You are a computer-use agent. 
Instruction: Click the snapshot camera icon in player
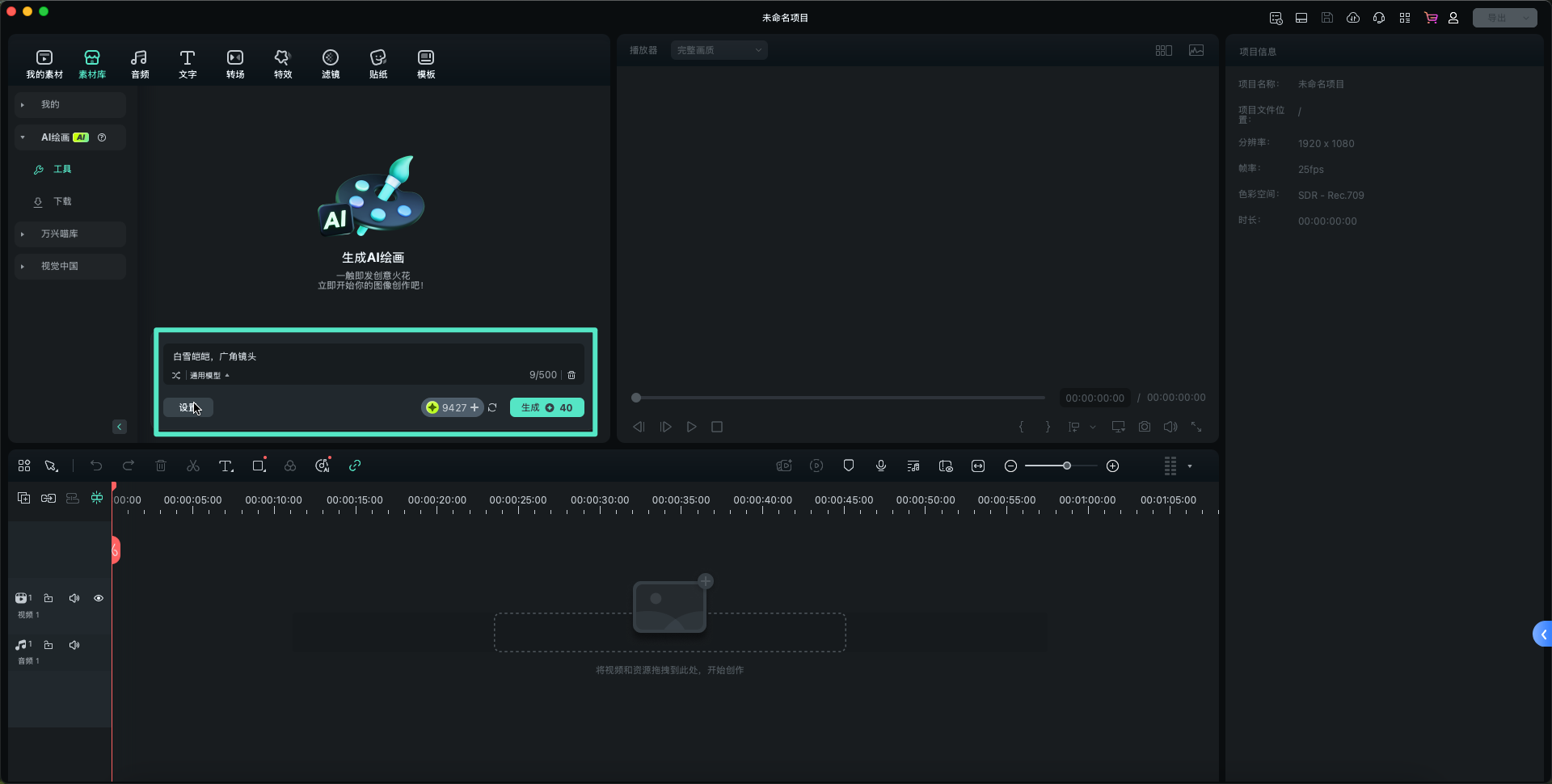coord(1145,427)
